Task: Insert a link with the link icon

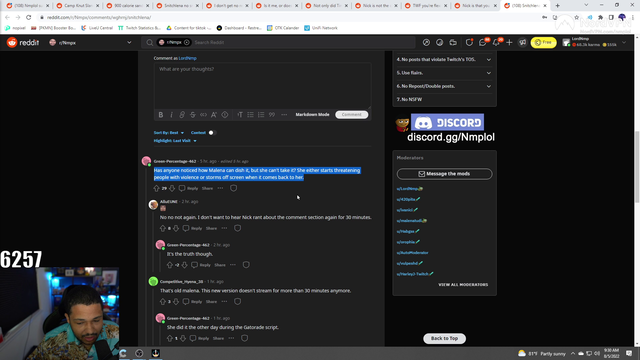Action: click(x=182, y=115)
